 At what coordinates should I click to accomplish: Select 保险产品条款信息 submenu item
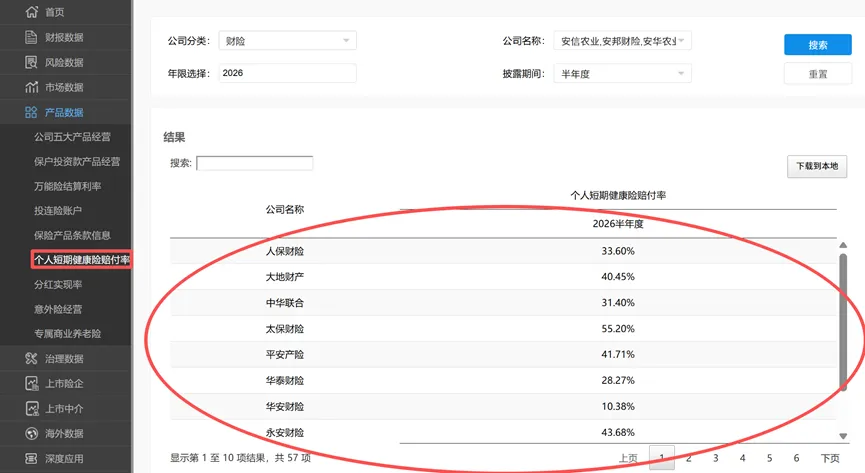click(x=72, y=235)
